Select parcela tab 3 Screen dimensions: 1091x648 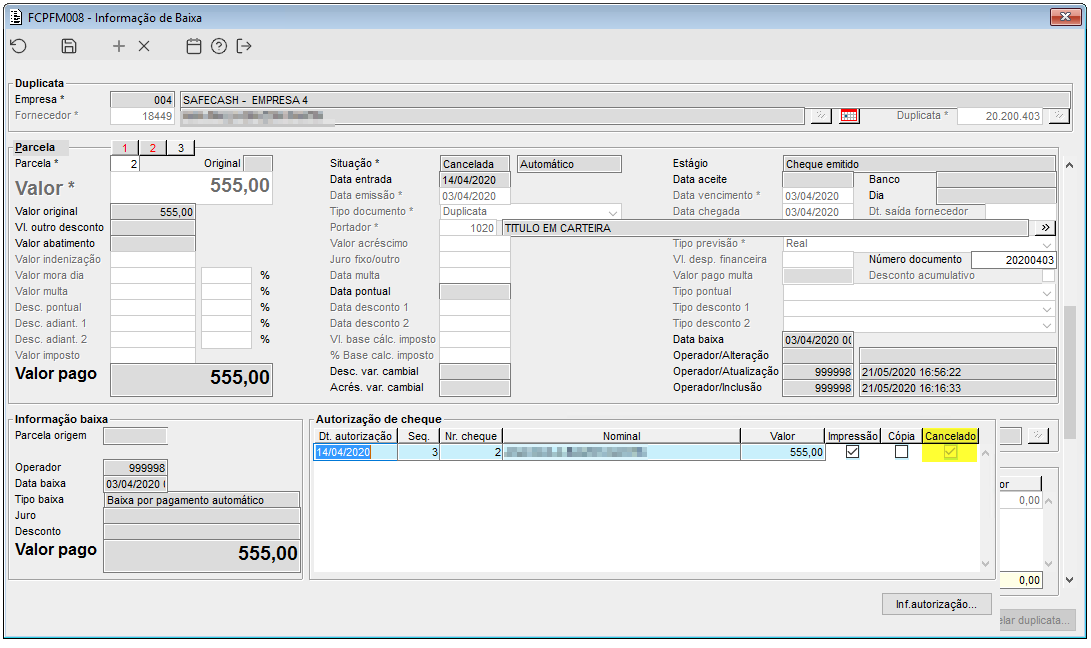(181, 148)
